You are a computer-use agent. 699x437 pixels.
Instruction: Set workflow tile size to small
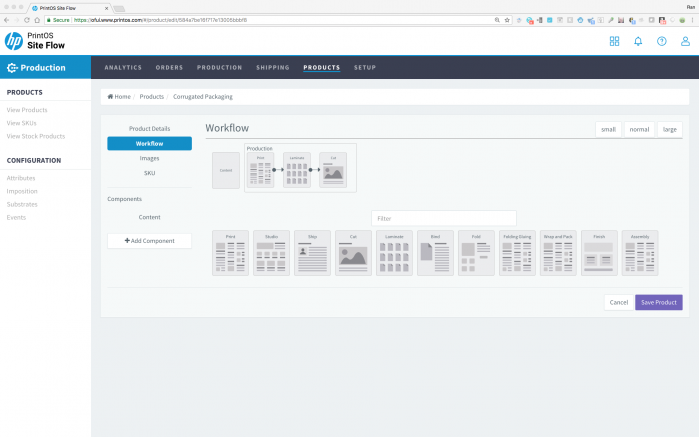pyautogui.click(x=607, y=129)
